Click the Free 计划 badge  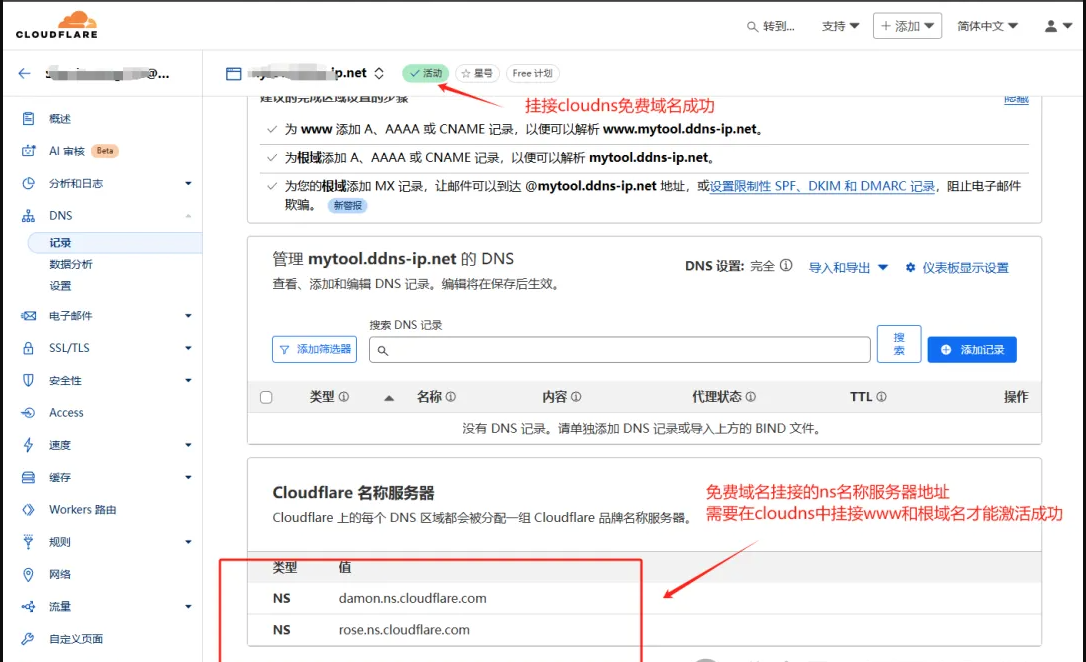pos(533,73)
